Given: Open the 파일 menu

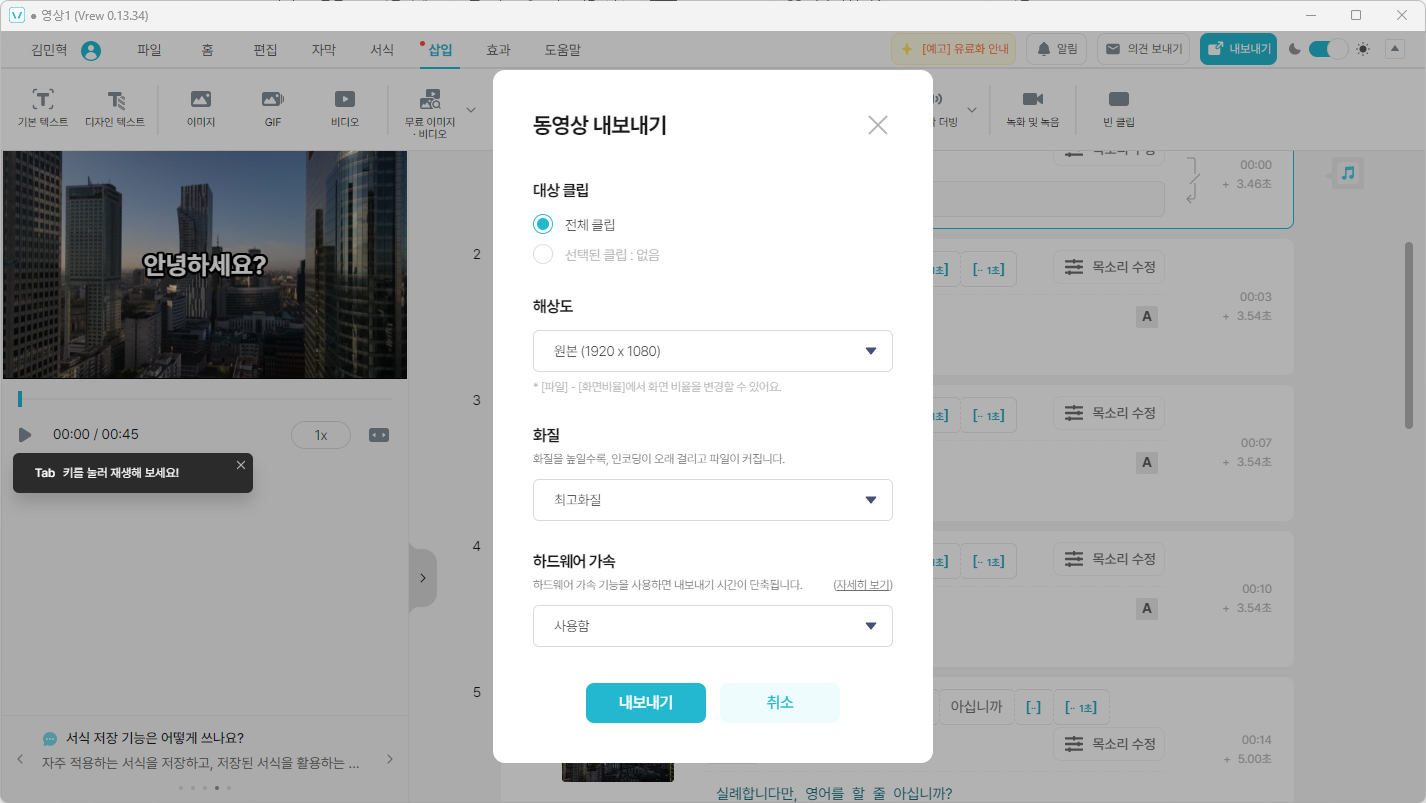Looking at the screenshot, I should pos(149,49).
